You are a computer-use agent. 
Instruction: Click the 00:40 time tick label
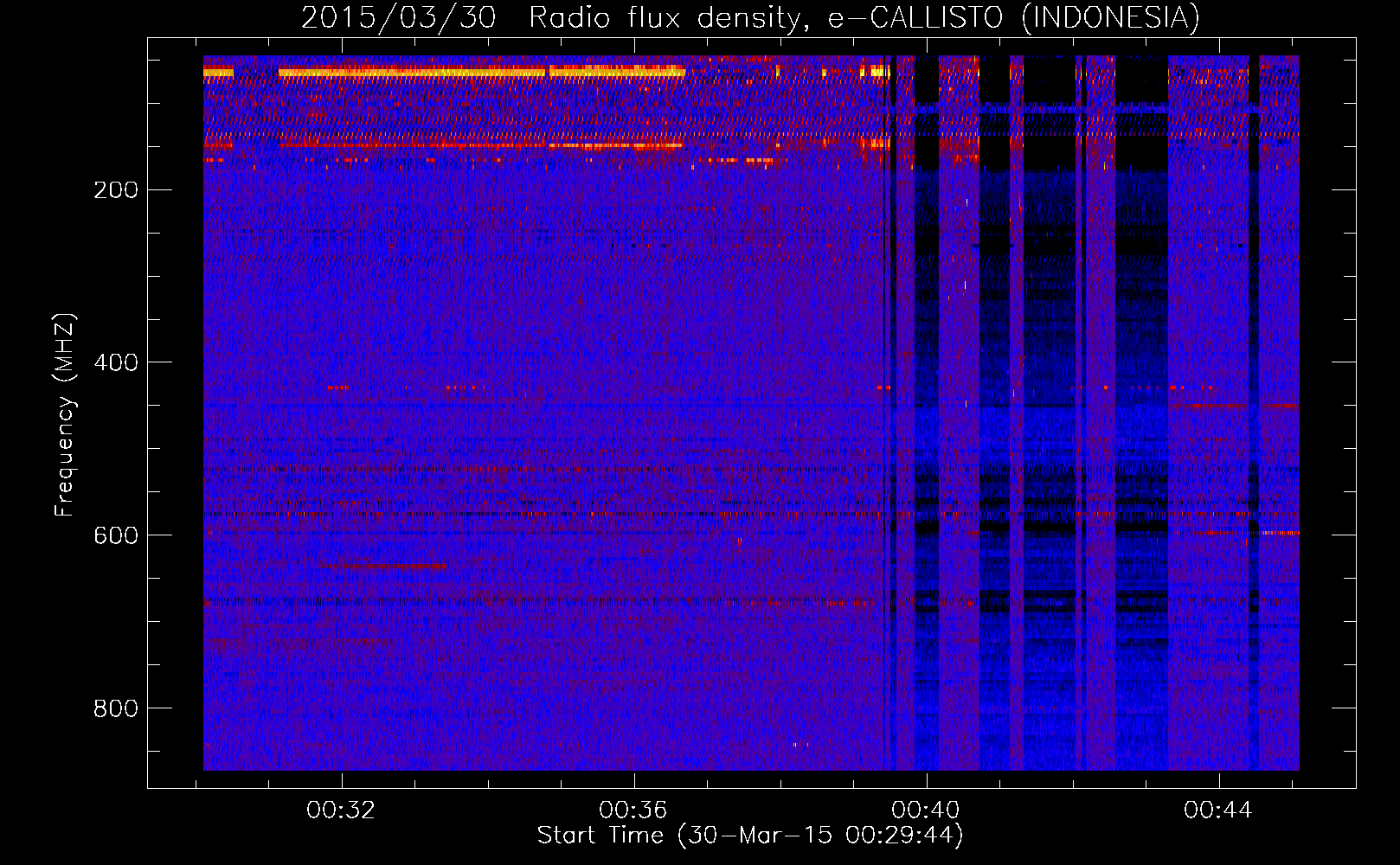click(927, 811)
